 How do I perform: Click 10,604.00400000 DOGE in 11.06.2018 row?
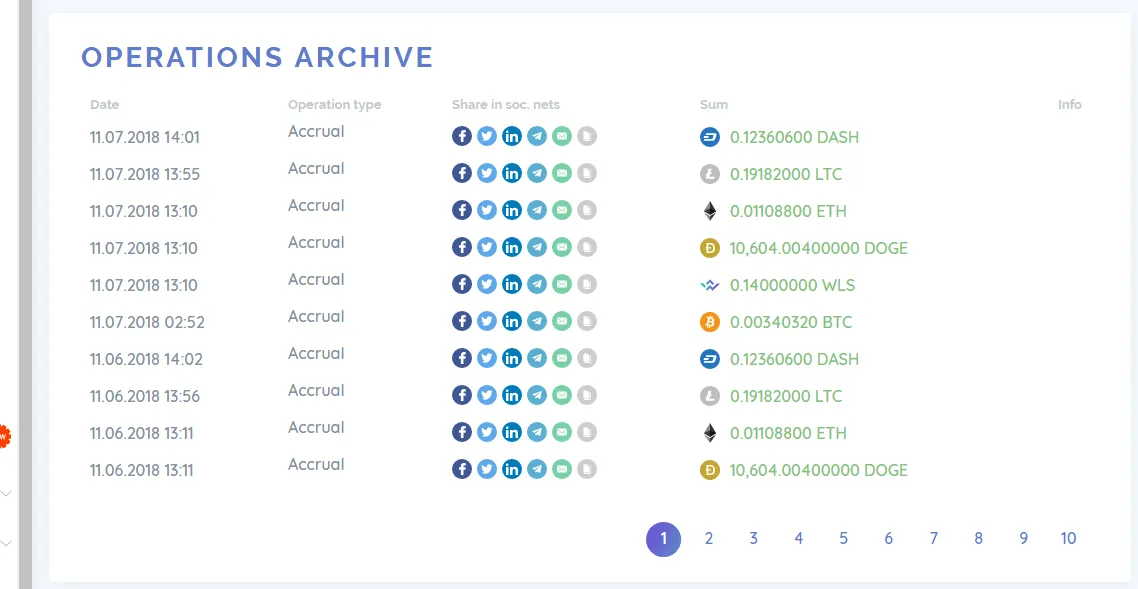coord(819,470)
